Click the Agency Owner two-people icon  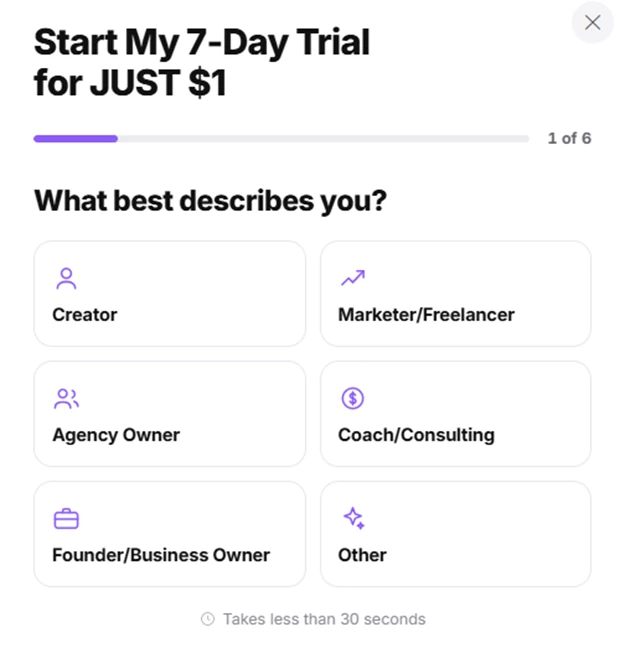[x=66, y=399]
